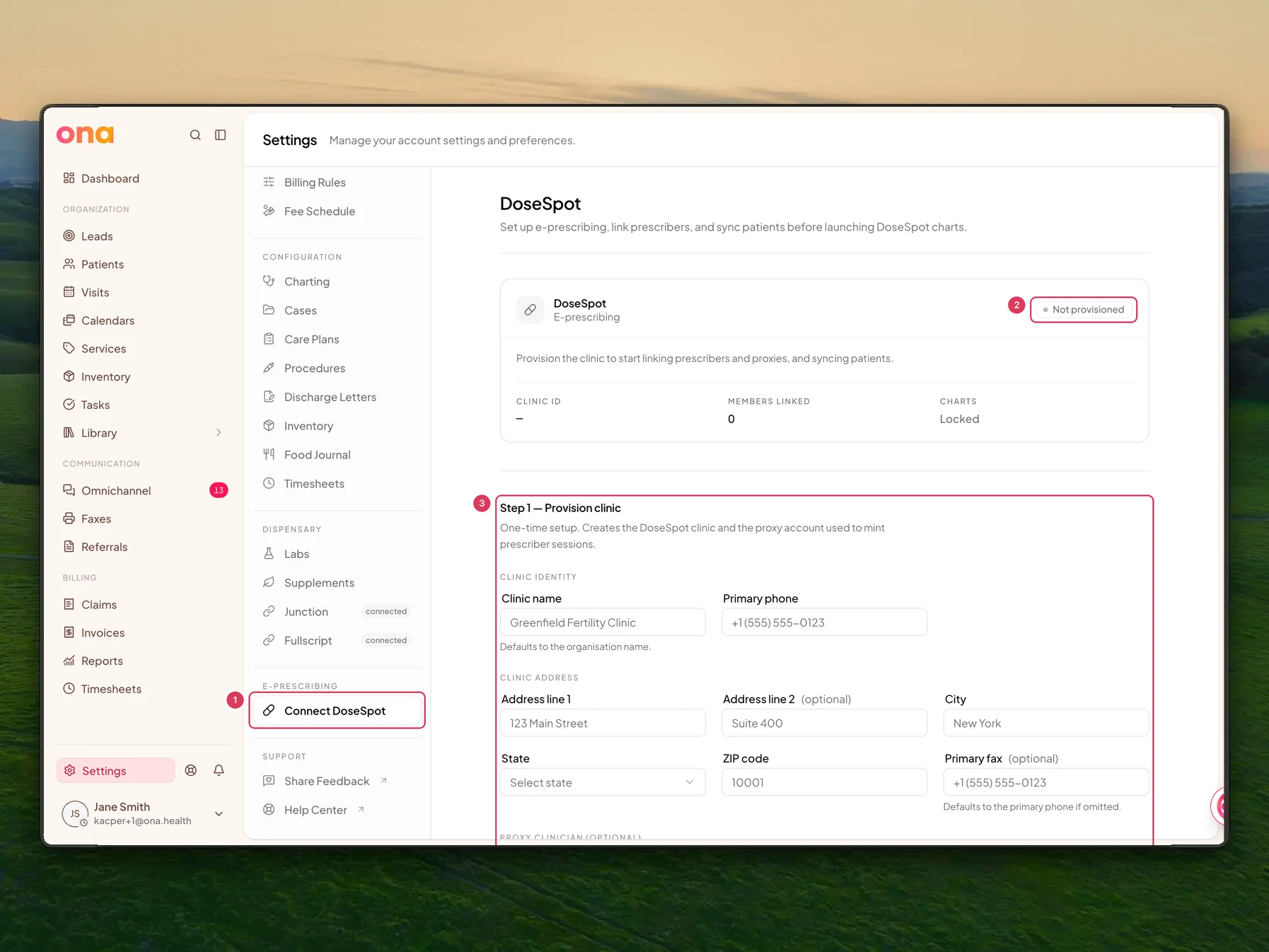Click the Share Feedback external arrow icon

pos(383,781)
